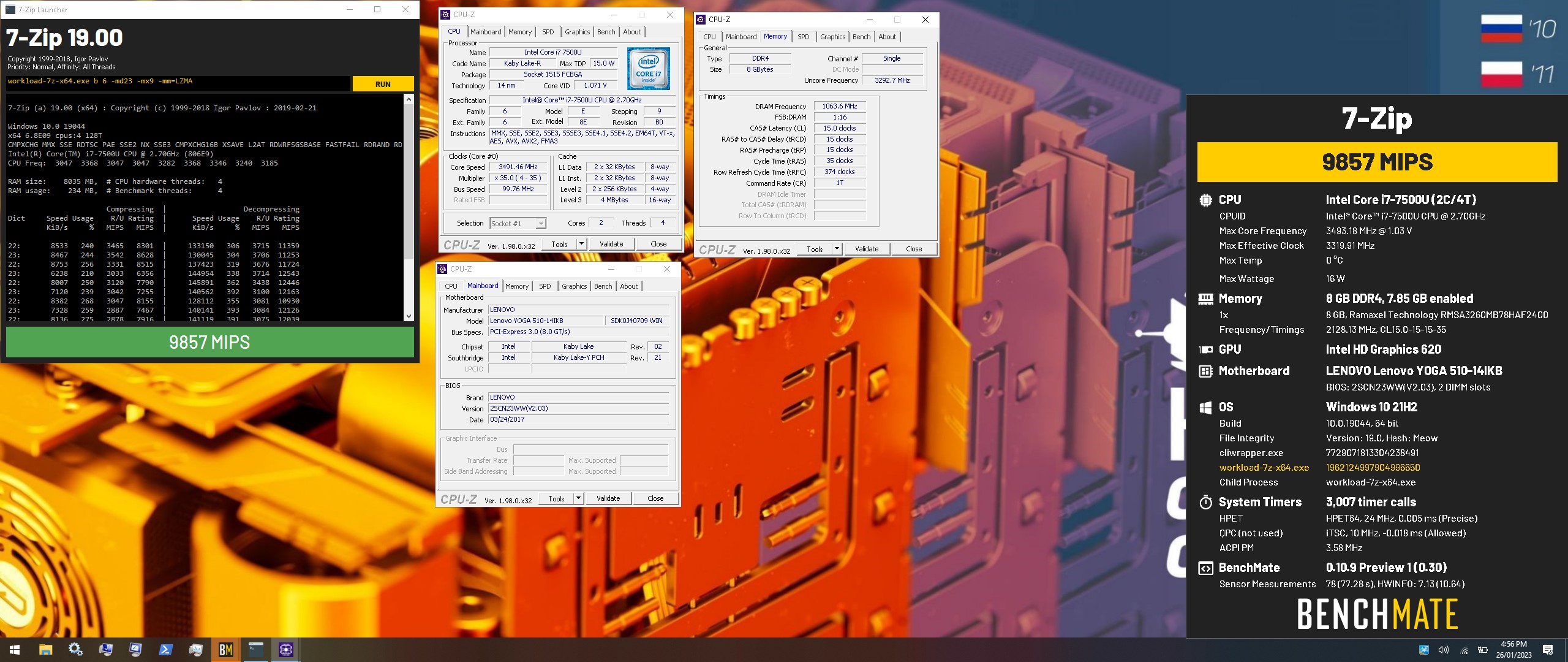Open the Windows Start menu
This screenshot has width=1568, height=662.
[x=15, y=650]
